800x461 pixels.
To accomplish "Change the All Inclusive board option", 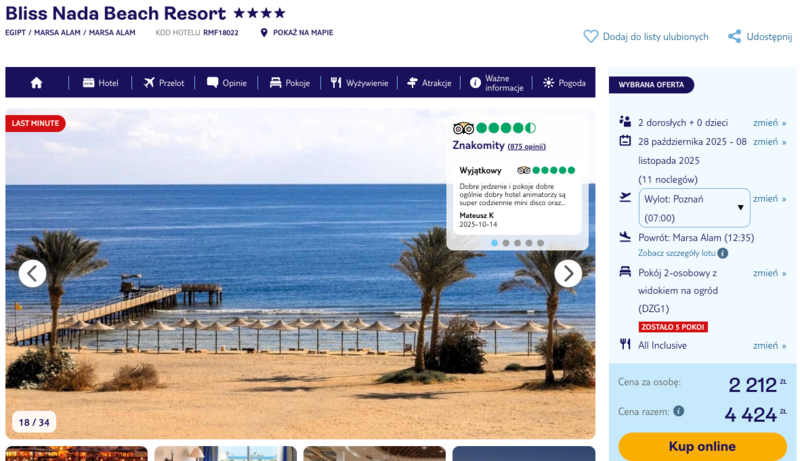I will pyautogui.click(x=769, y=346).
